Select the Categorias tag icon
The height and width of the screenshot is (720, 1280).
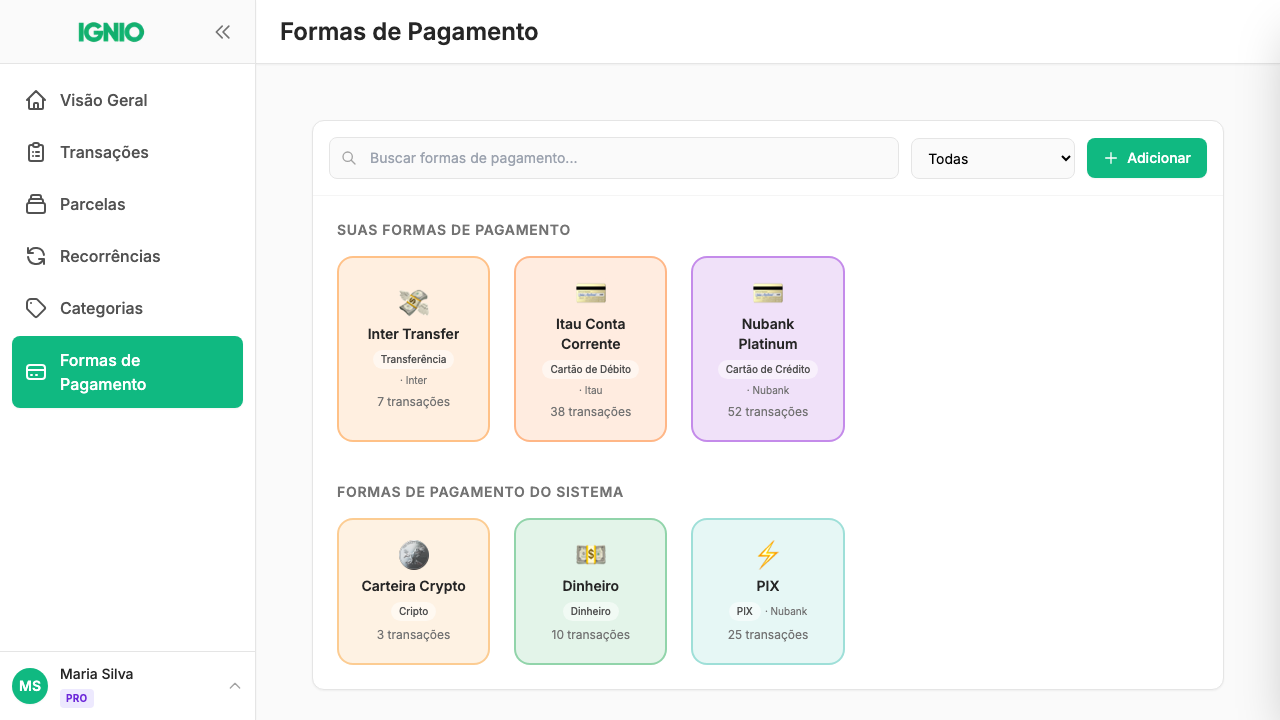pyautogui.click(x=36, y=308)
